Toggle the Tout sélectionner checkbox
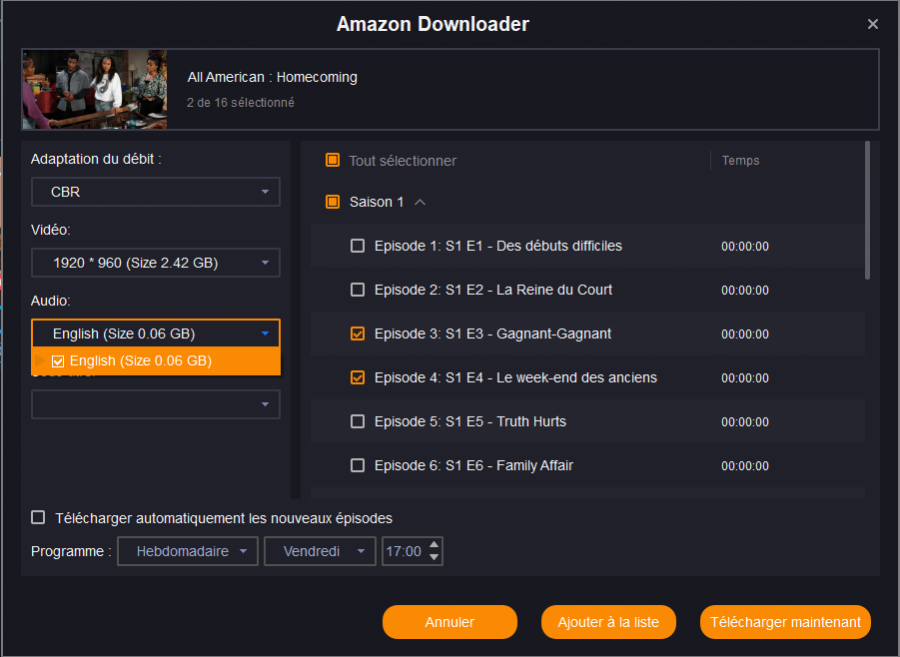This screenshot has width=900, height=657. click(x=333, y=160)
